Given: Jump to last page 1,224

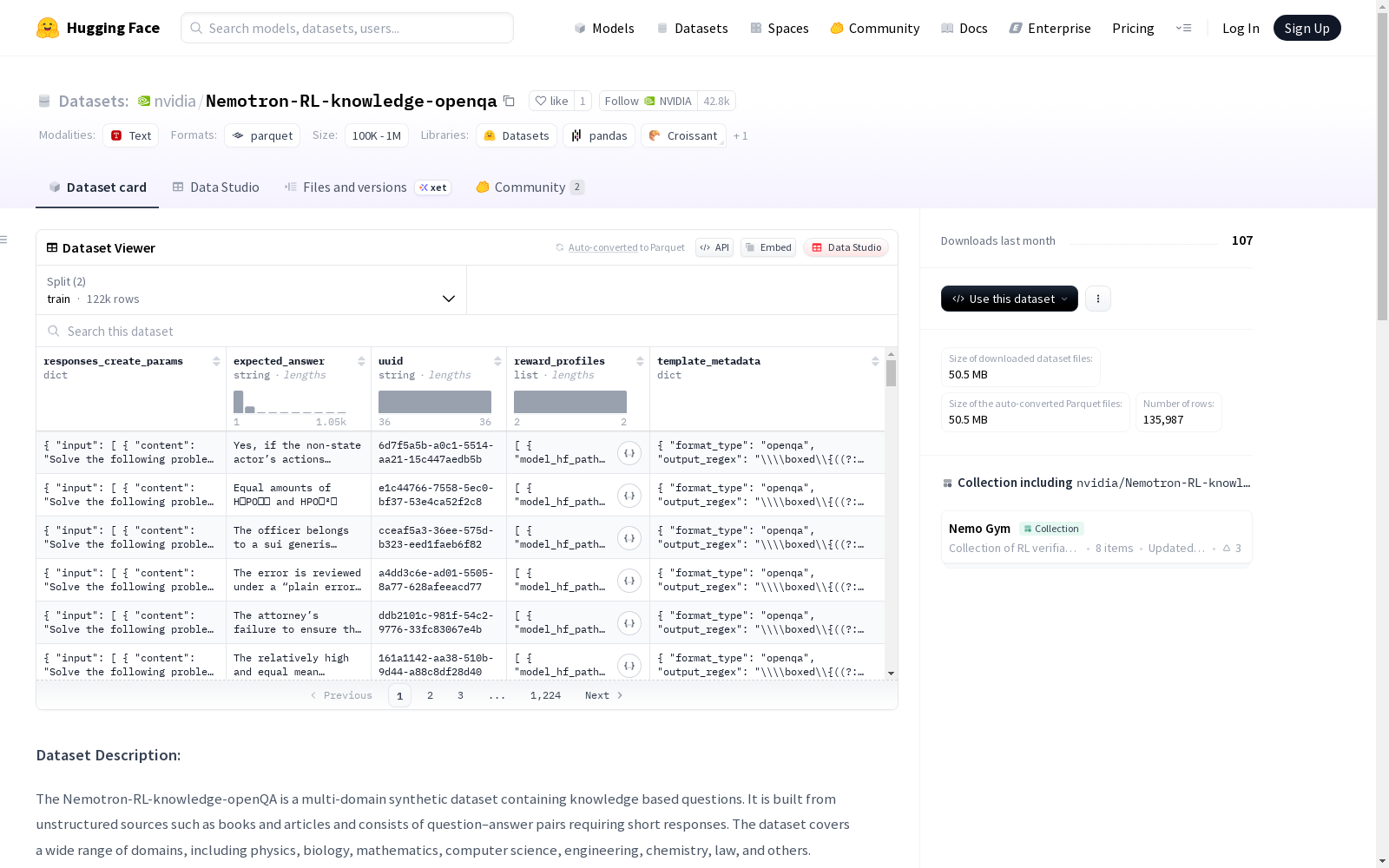Looking at the screenshot, I should pos(545,695).
